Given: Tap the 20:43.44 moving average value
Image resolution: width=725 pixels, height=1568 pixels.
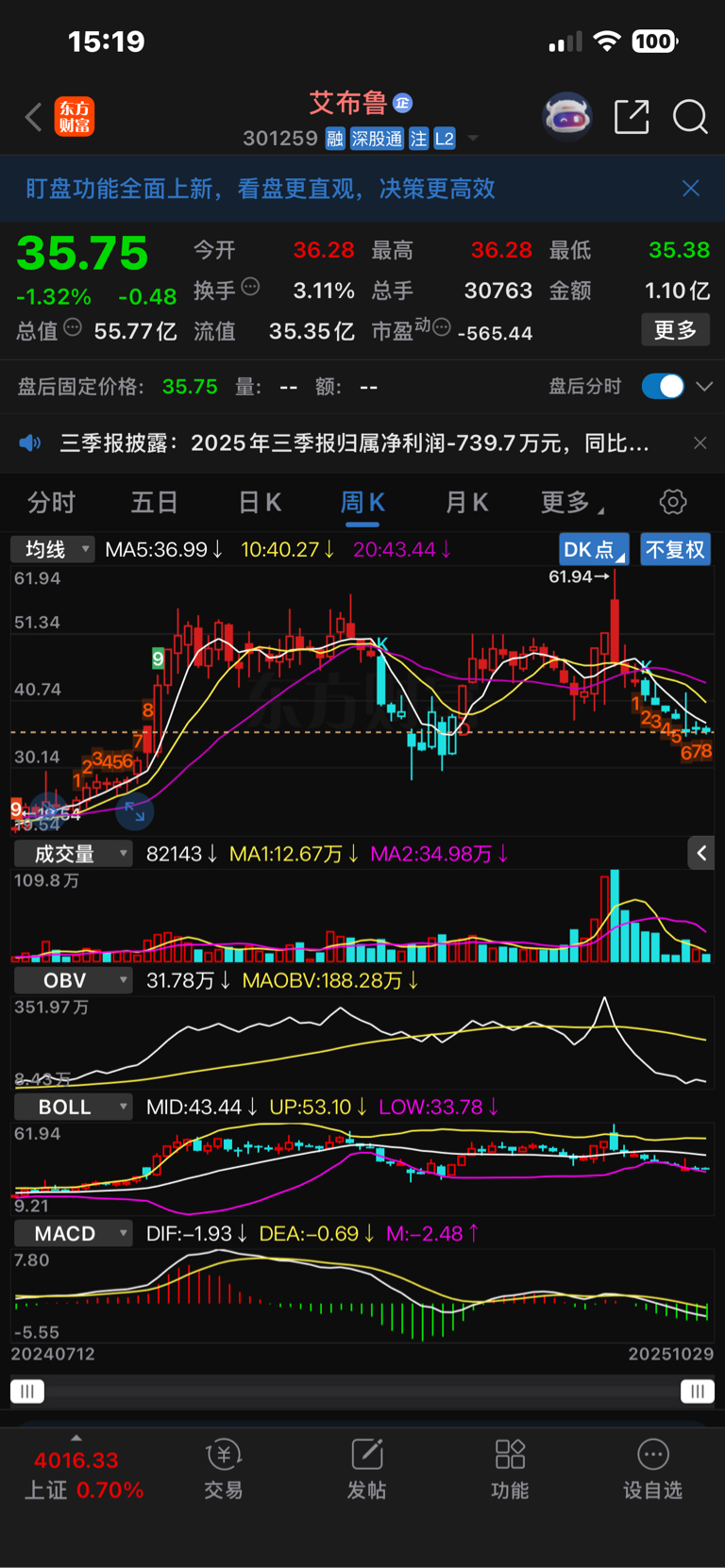Looking at the screenshot, I should pyautogui.click(x=402, y=549).
